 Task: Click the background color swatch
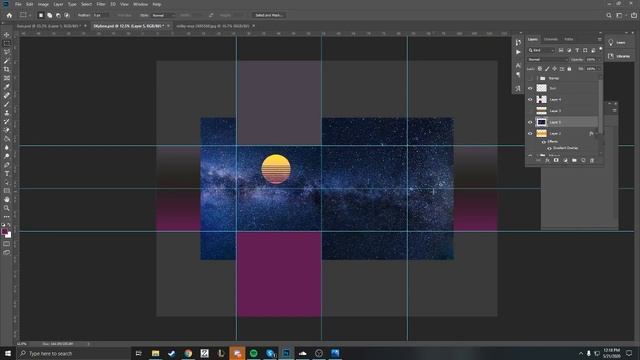(x=9, y=236)
